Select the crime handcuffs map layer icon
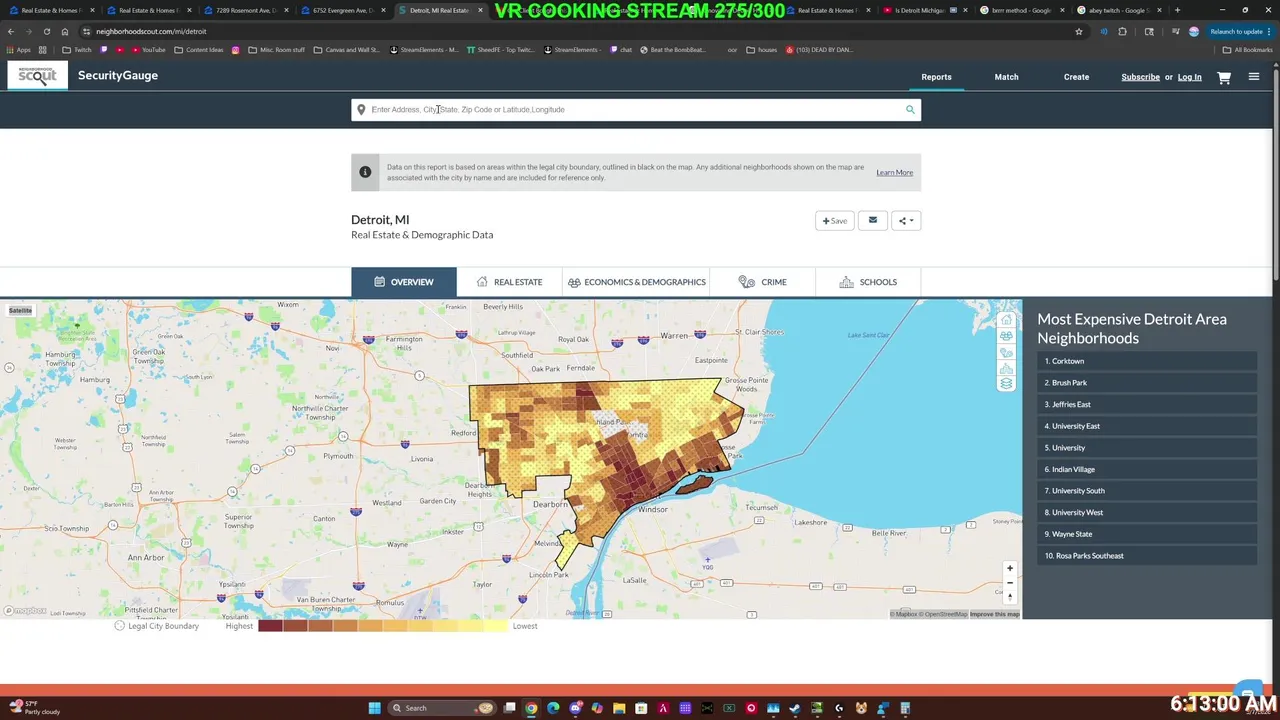 point(1006,352)
